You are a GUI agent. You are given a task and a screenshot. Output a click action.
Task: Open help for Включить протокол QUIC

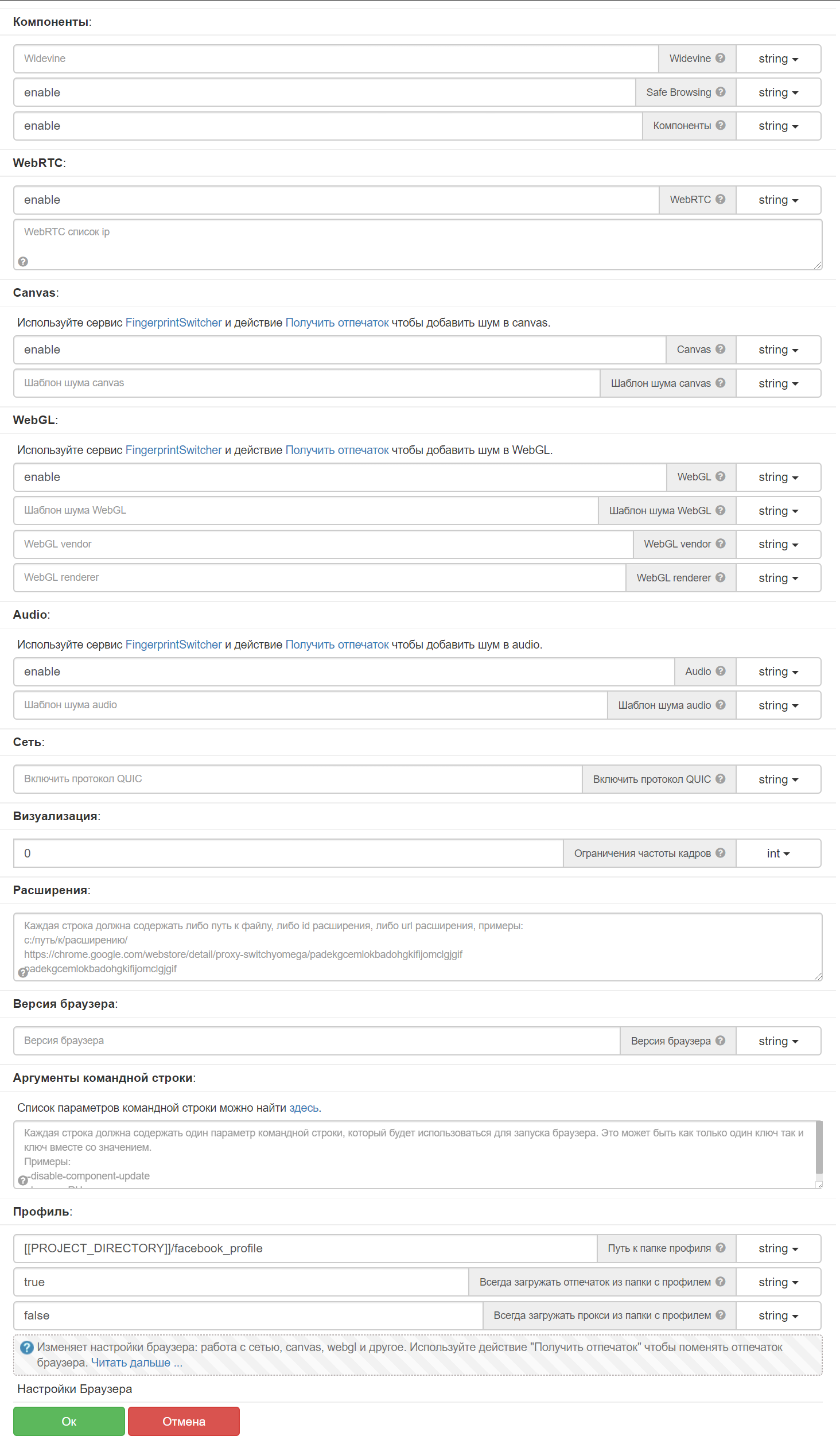click(x=720, y=779)
